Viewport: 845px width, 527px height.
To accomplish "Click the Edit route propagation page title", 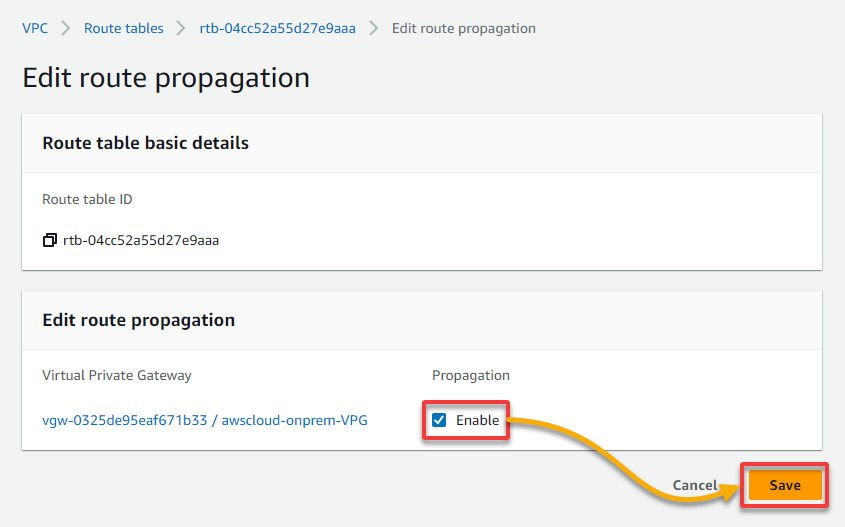I will click(x=166, y=78).
